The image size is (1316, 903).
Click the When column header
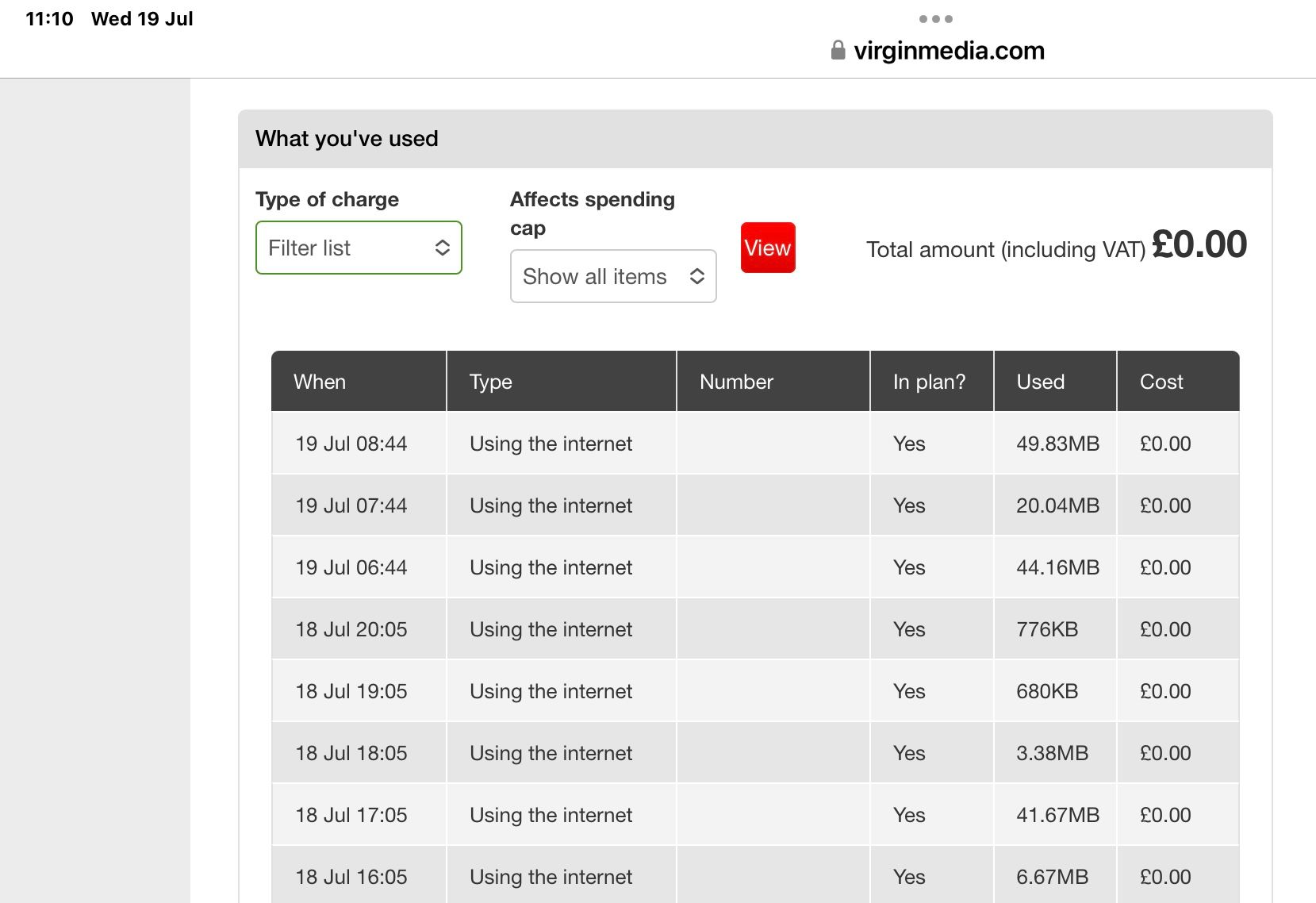click(320, 382)
